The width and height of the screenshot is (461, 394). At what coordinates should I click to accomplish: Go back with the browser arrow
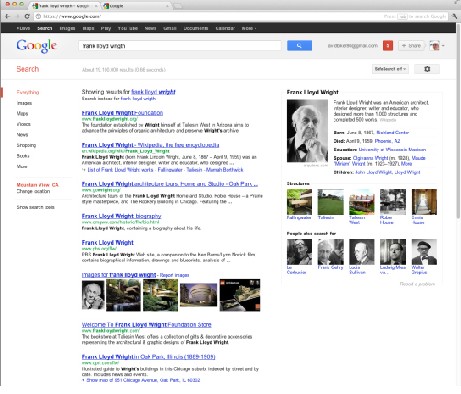coord(8,16)
